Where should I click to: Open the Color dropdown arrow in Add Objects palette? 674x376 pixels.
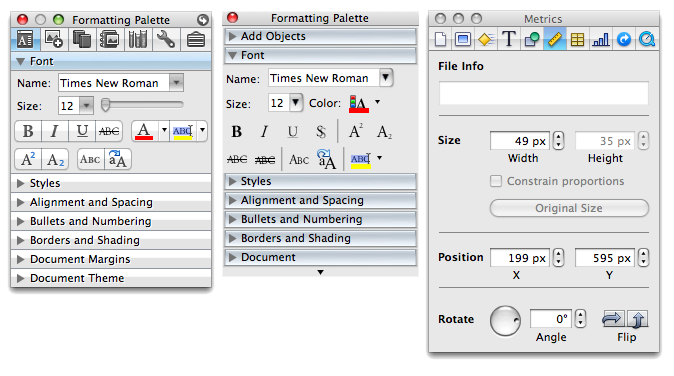377,102
